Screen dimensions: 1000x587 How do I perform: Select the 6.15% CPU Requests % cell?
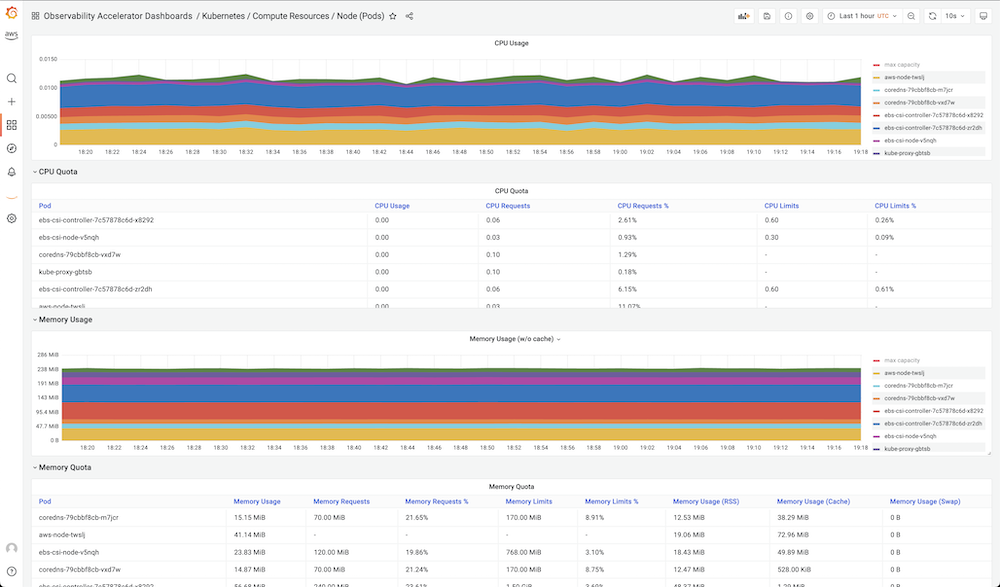(627, 289)
